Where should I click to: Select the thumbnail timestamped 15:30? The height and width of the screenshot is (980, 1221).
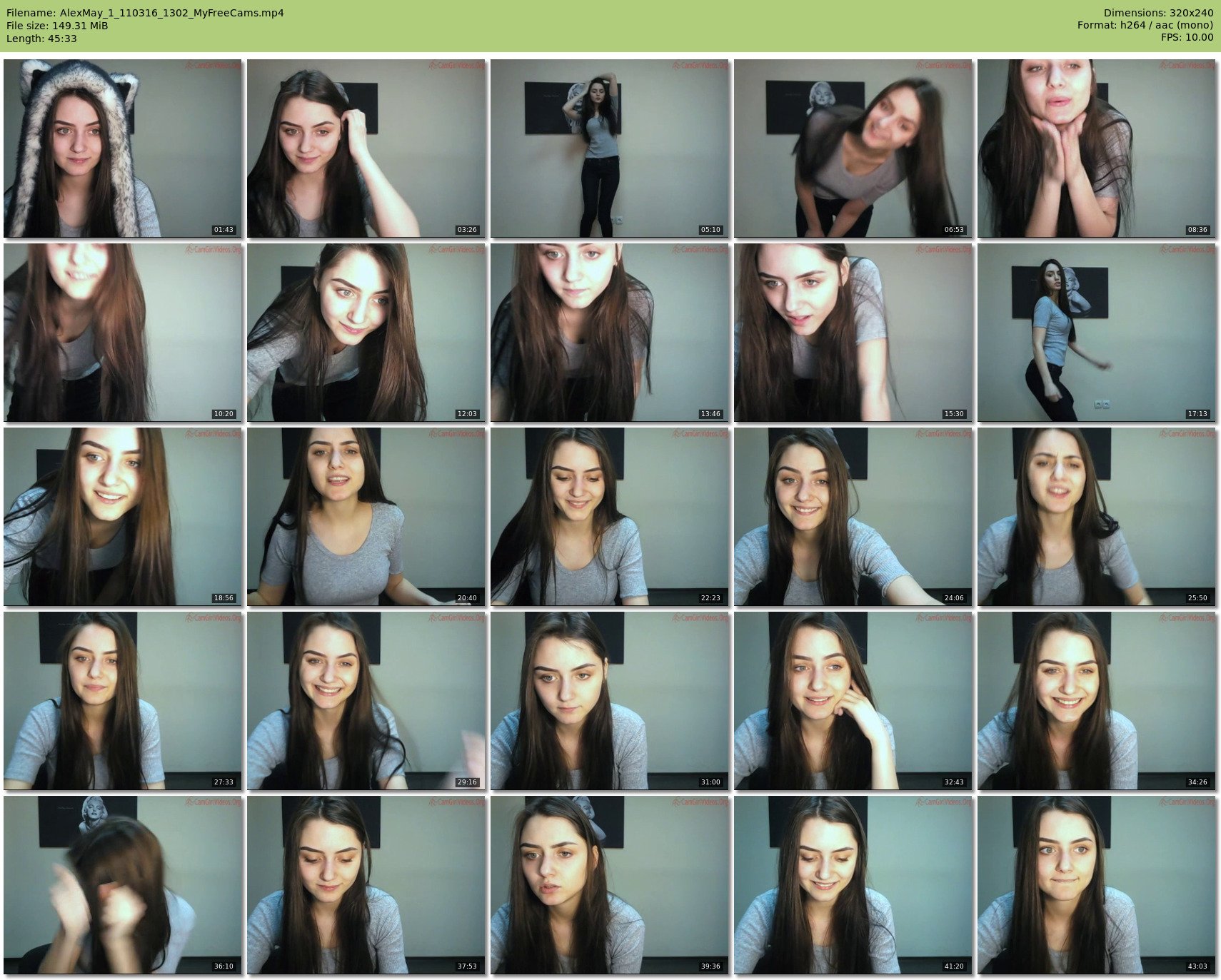(x=853, y=332)
